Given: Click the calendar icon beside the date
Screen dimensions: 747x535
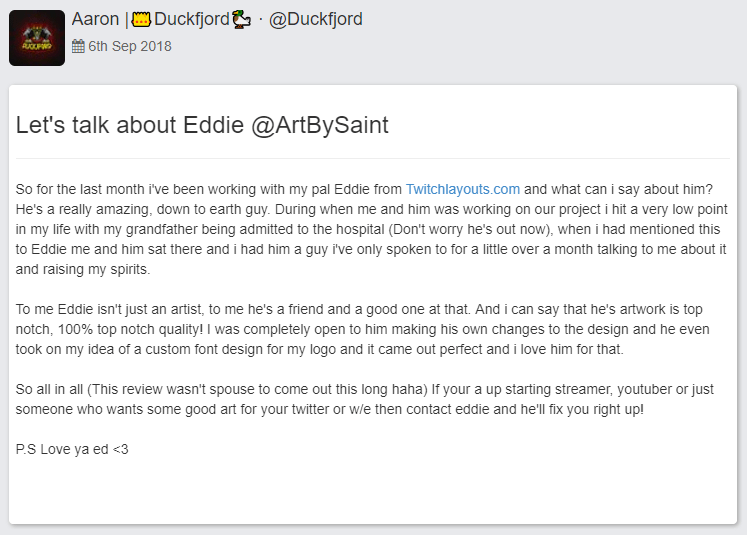Looking at the screenshot, I should point(78,46).
